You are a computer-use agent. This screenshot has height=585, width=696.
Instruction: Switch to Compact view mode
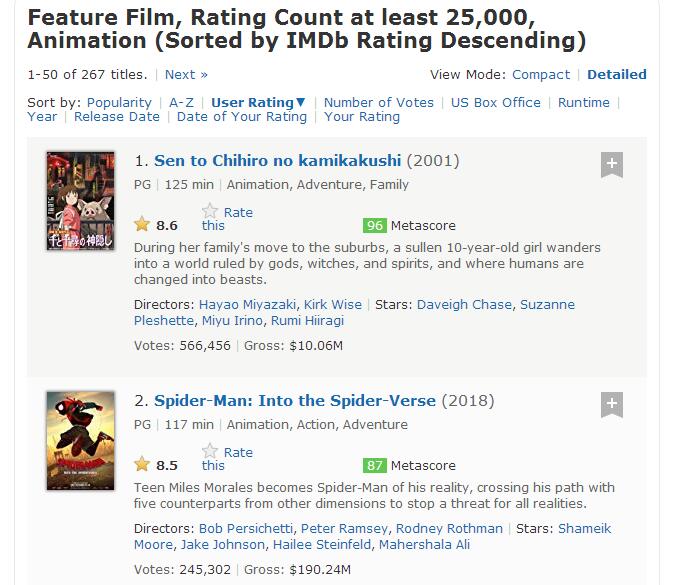click(541, 74)
